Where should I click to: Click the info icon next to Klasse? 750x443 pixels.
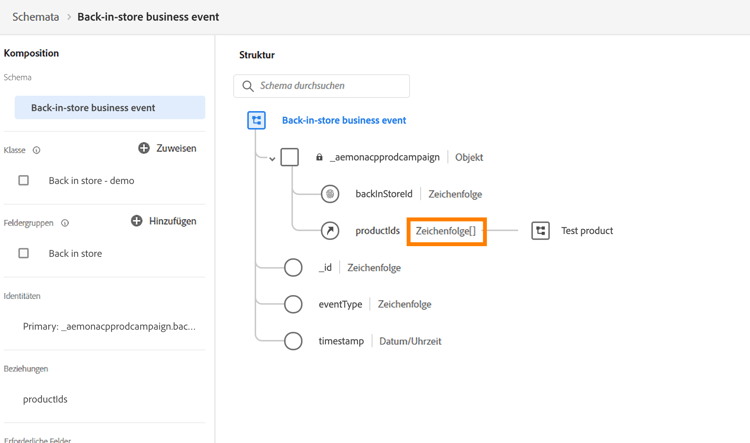(37, 150)
